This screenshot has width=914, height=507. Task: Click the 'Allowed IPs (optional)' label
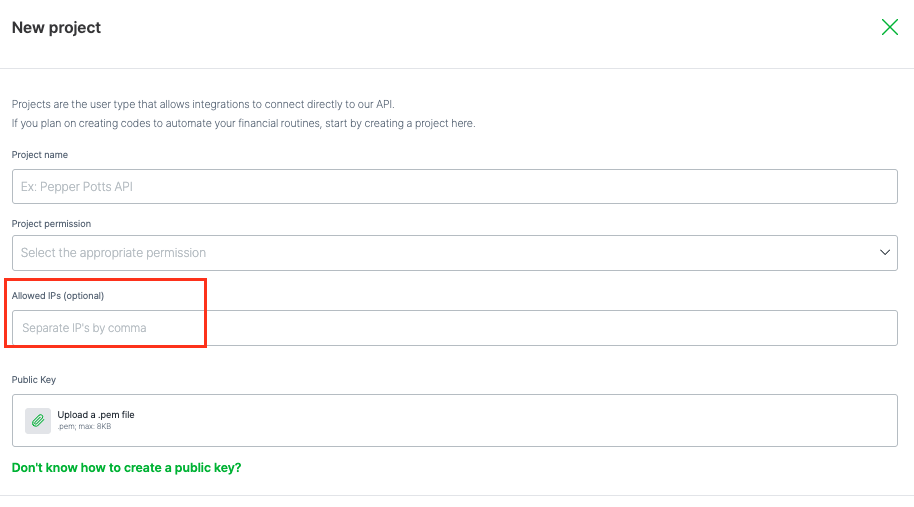[58, 296]
